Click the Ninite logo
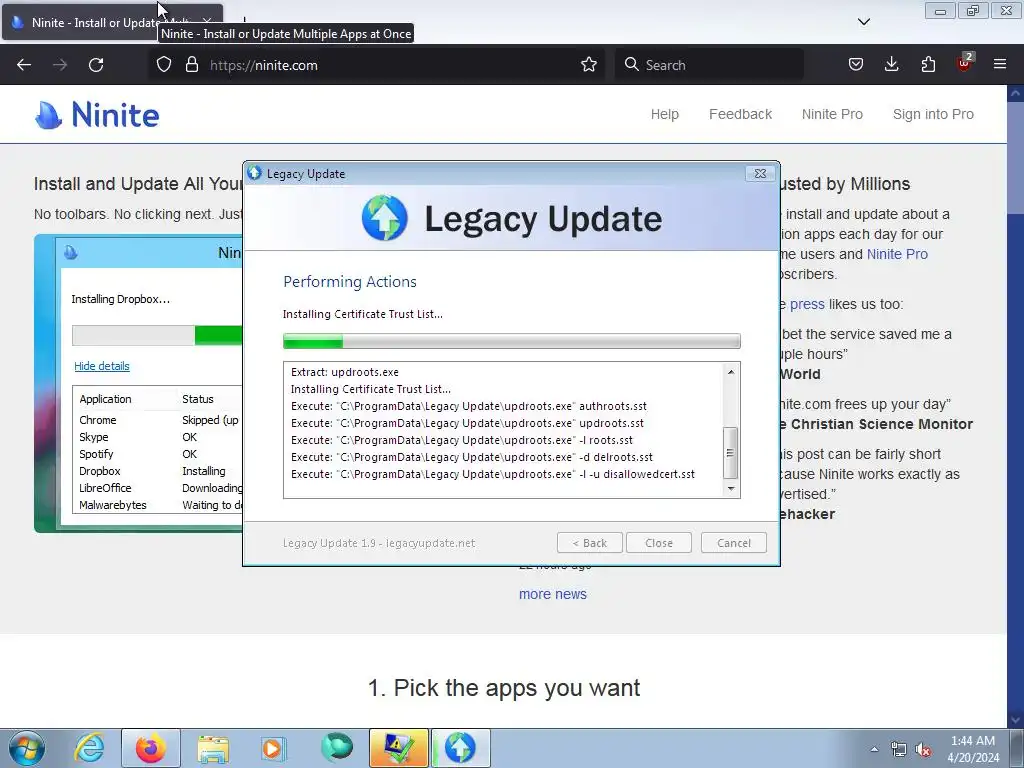Viewport: 1024px width, 768px height. click(x=97, y=115)
